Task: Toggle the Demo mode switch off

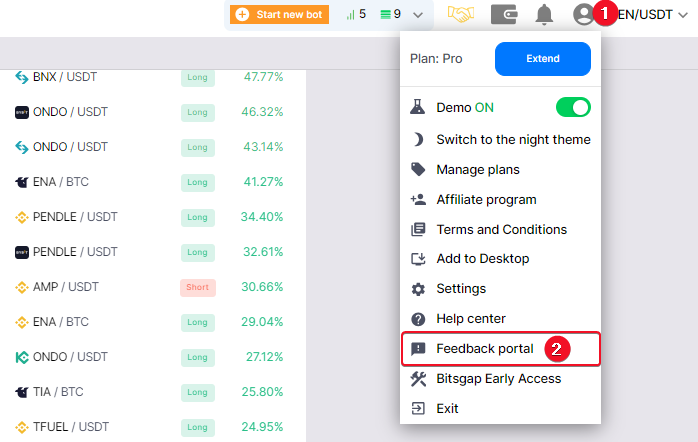Action: (572, 107)
